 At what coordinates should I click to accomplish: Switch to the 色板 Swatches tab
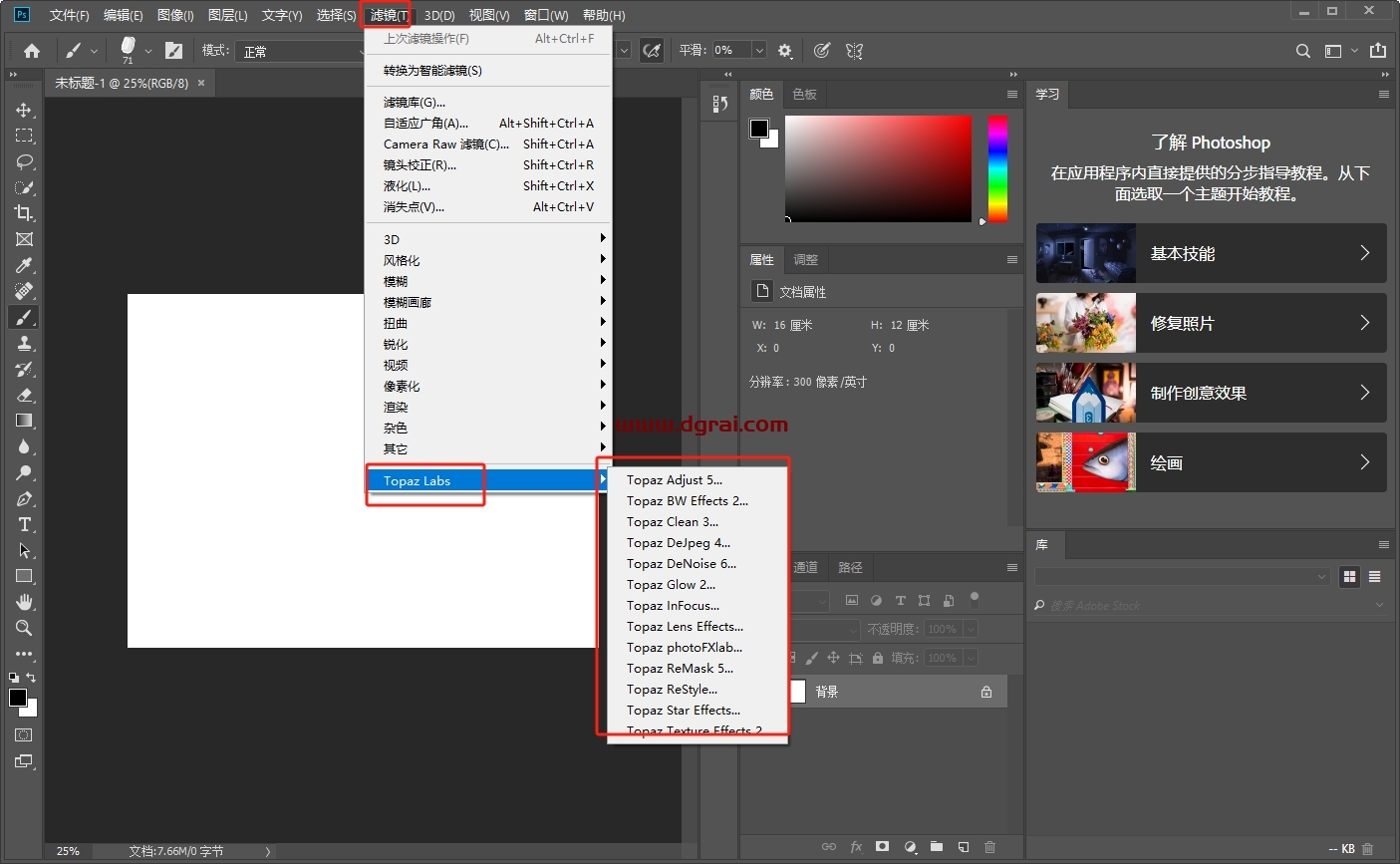(804, 94)
